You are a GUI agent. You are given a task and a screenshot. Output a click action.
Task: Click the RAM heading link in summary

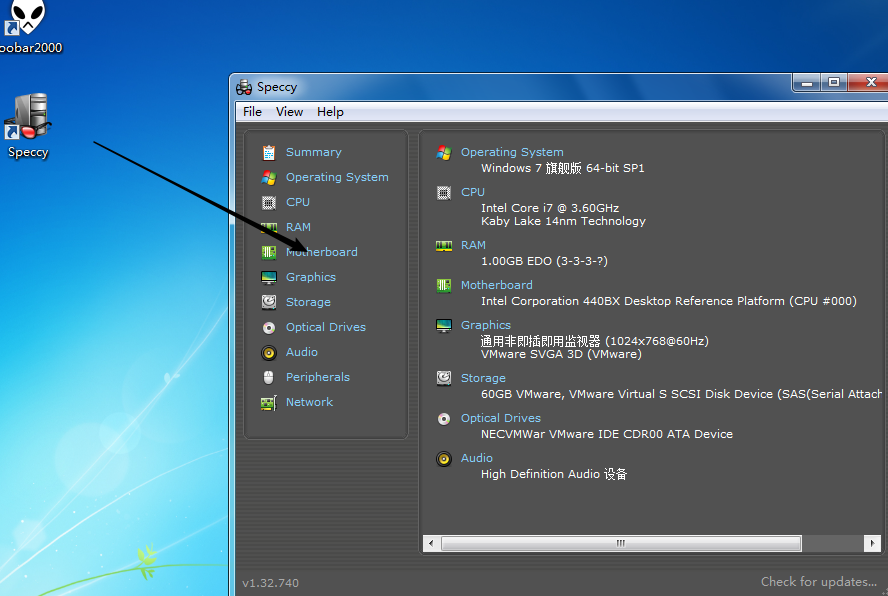point(473,245)
